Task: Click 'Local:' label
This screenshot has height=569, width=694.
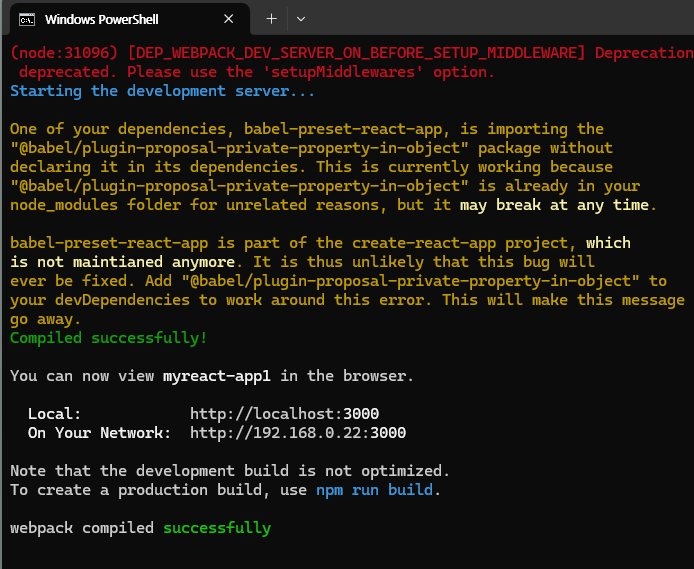Action: click(x=54, y=414)
